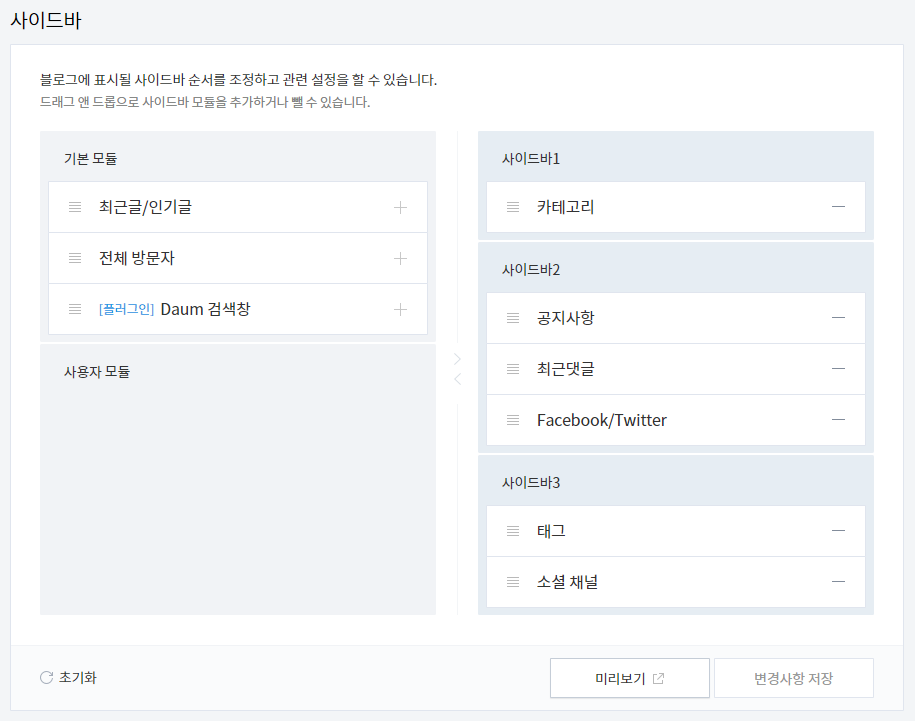Screen dimensions: 915x721
Task: Click drag handle of 최근글/인기글 row
Action: tap(75, 207)
